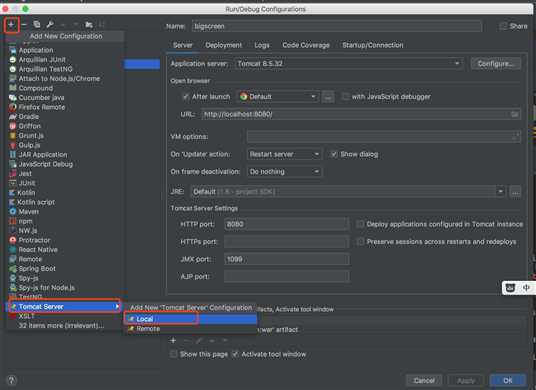Choose the Arquillian TestNG configuration type
The width and height of the screenshot is (536, 390).
(x=45, y=69)
